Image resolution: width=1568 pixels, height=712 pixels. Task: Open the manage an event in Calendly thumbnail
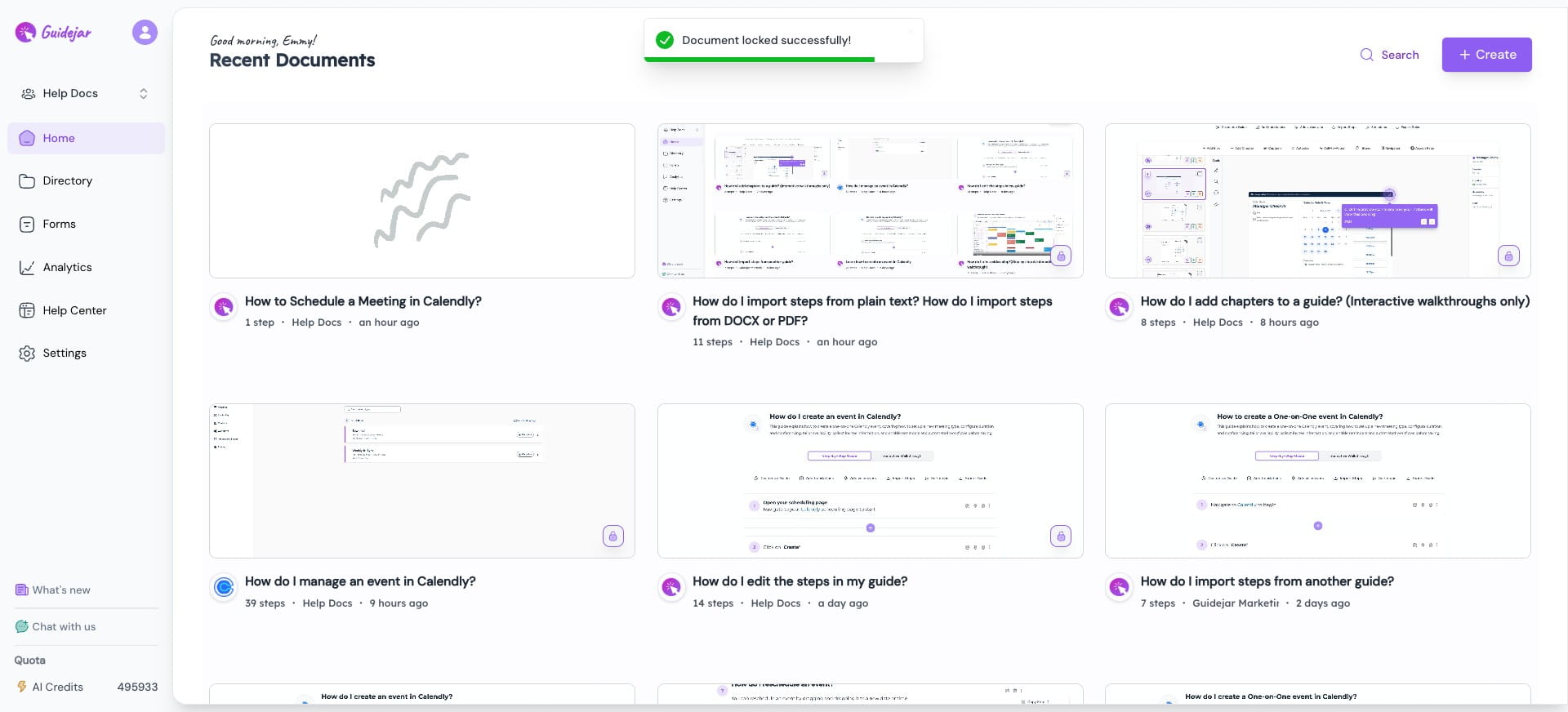coord(422,481)
